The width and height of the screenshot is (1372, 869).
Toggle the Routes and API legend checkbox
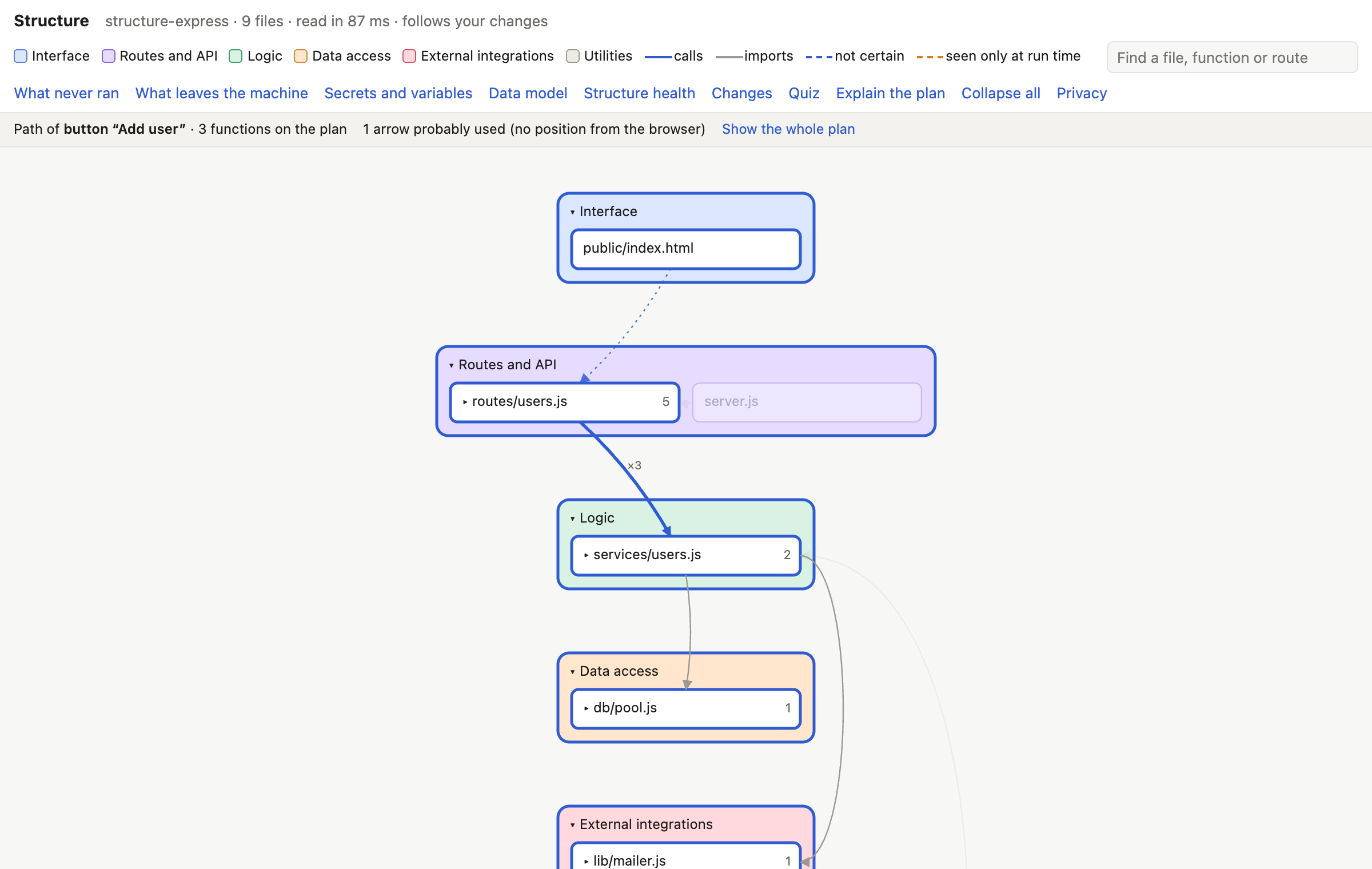(x=109, y=56)
